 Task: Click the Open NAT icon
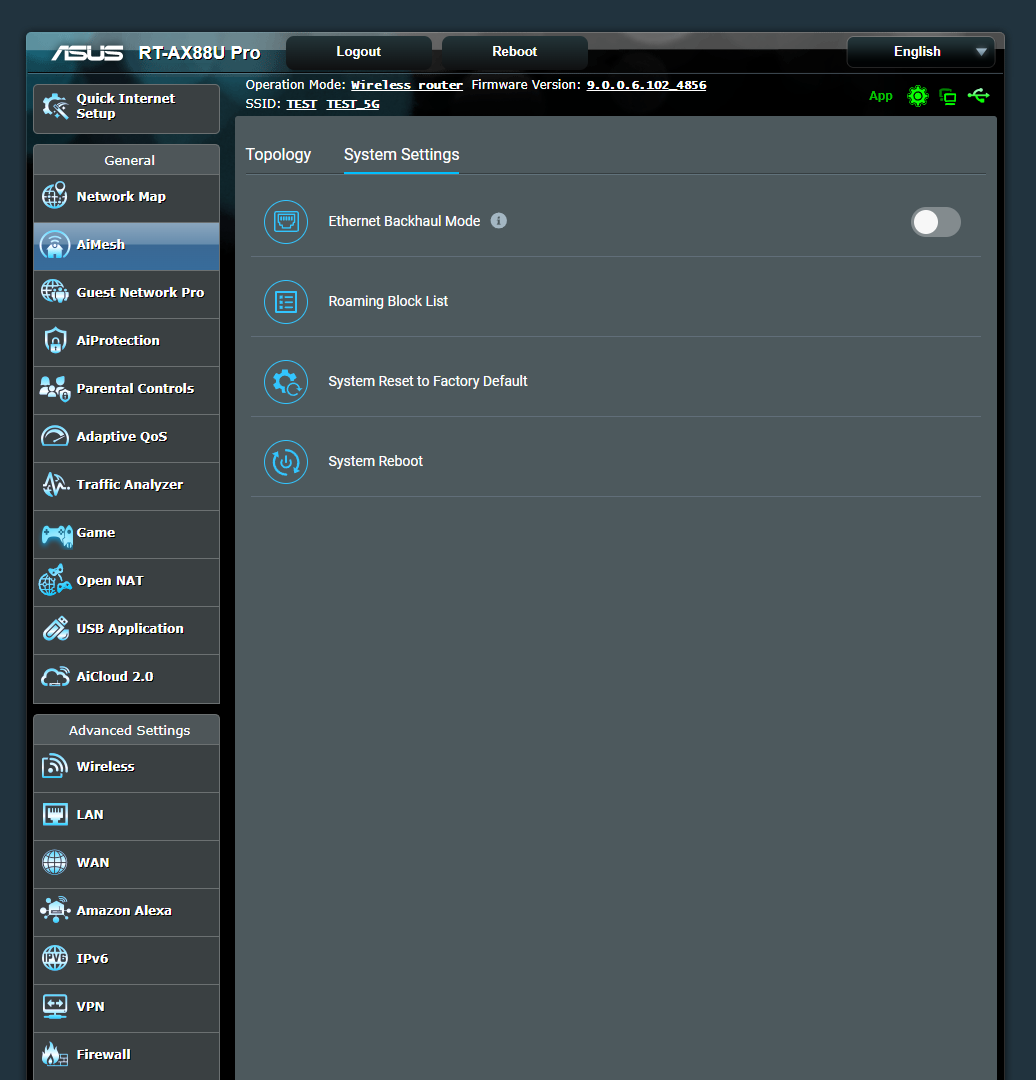[54, 581]
